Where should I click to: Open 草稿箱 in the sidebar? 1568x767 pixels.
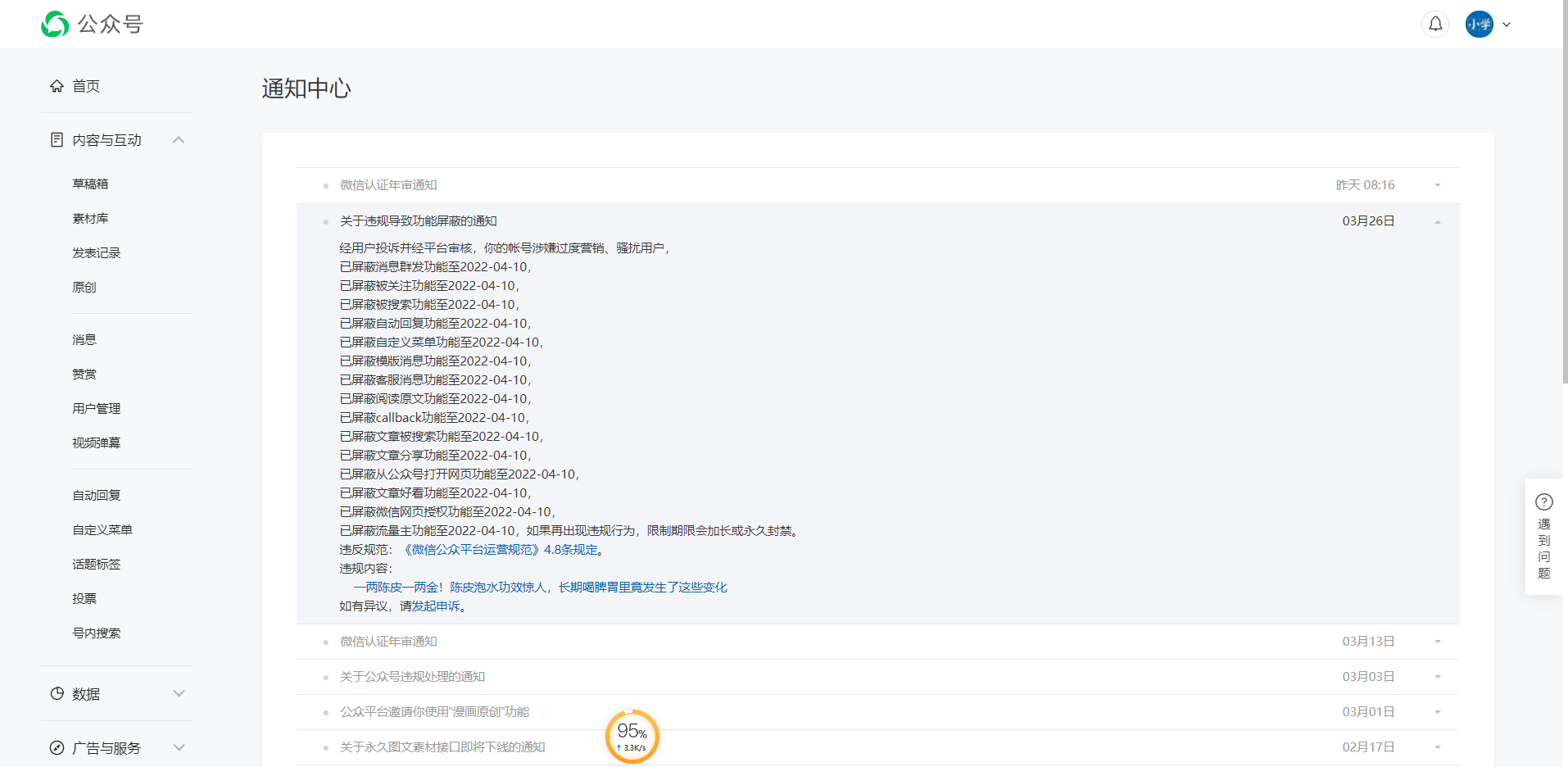coord(90,184)
